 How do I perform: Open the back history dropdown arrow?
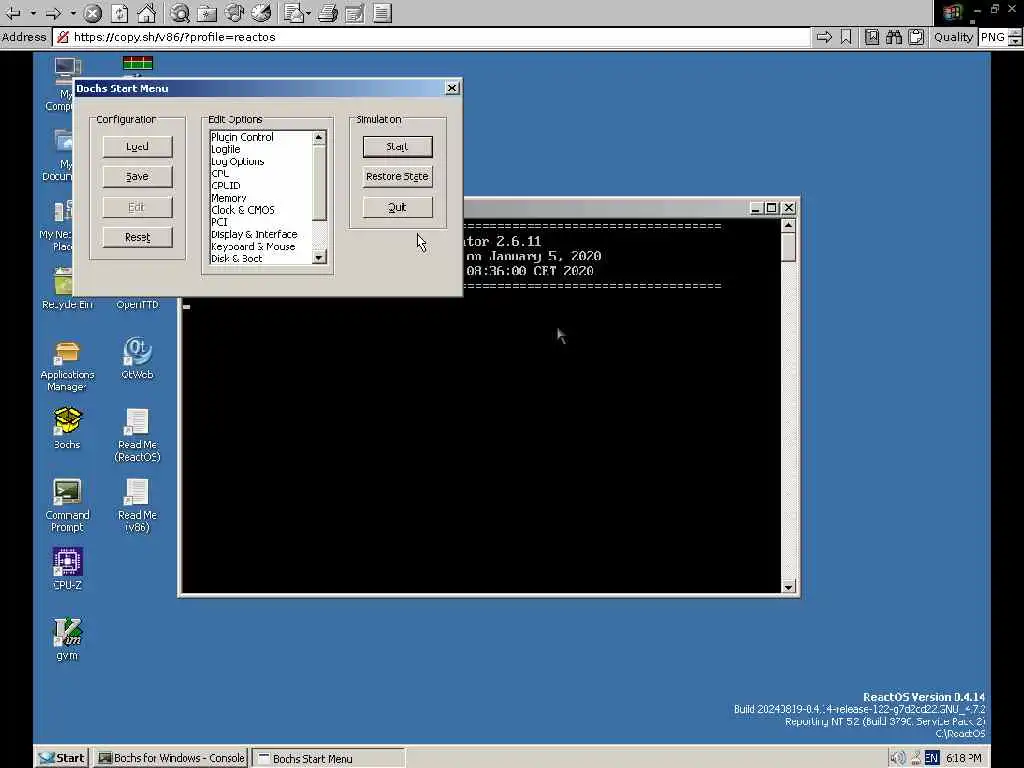[x=33, y=12]
